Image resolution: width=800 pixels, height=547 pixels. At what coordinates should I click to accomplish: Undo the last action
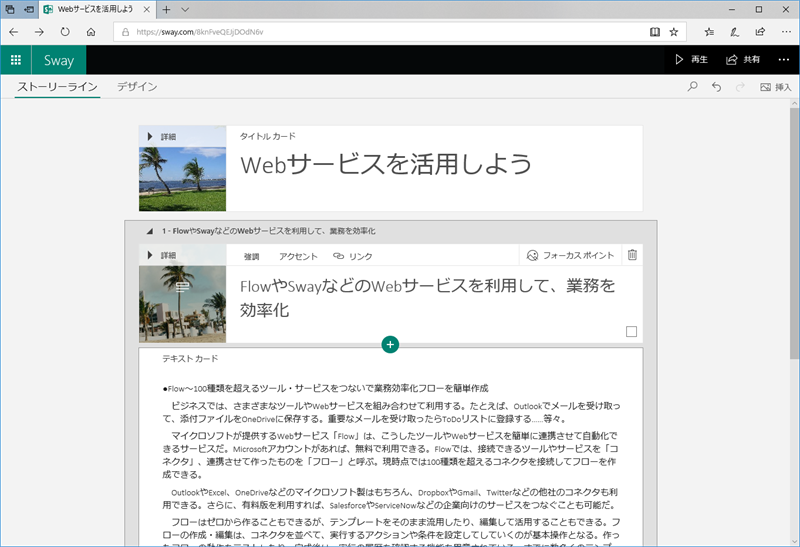716,87
